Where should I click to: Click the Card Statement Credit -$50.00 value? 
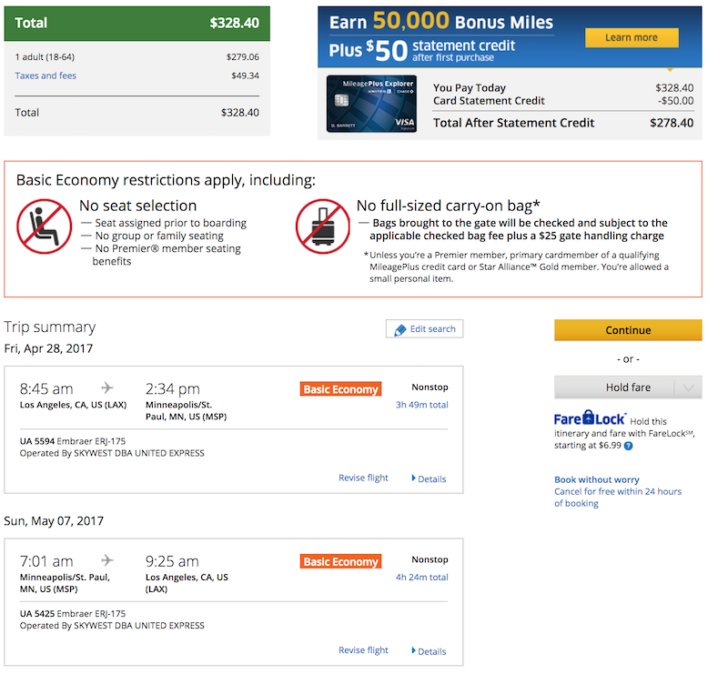[676, 101]
